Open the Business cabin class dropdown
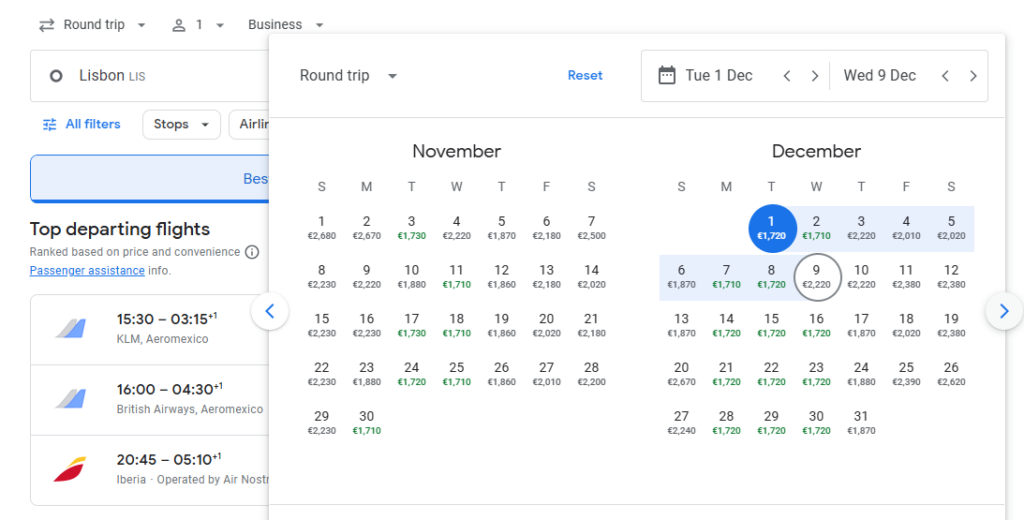 click(285, 25)
